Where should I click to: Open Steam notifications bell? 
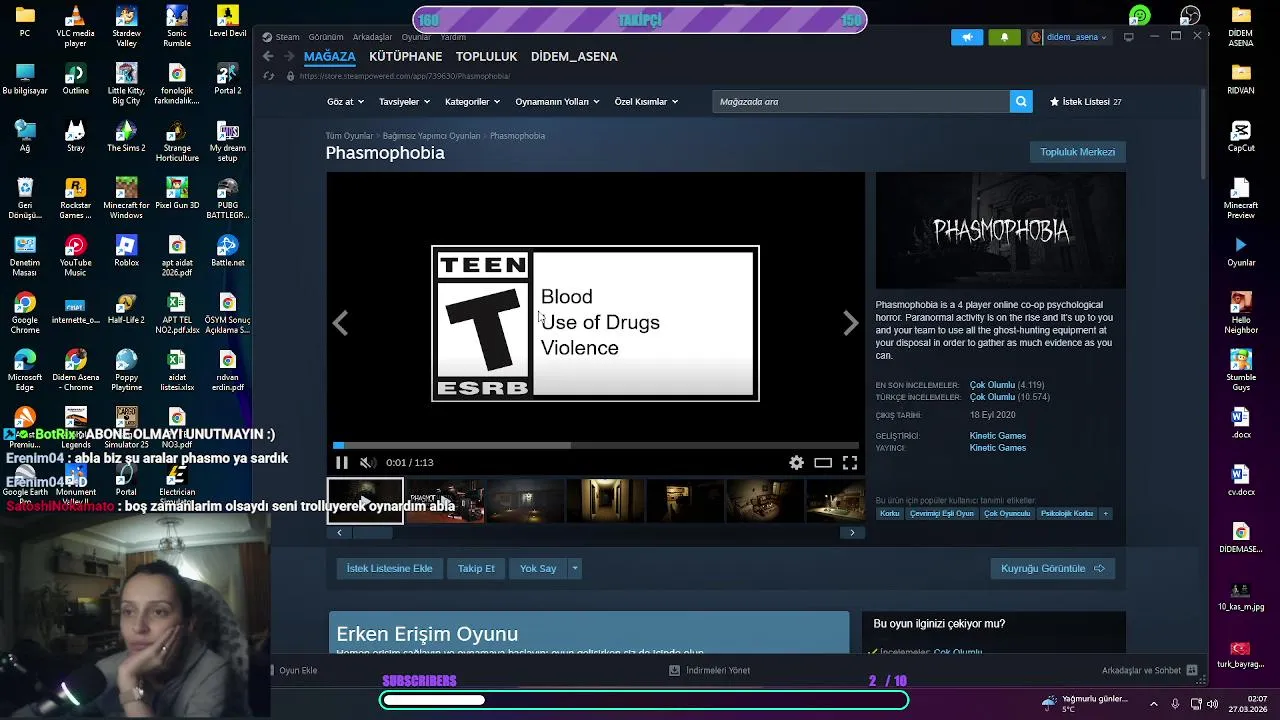point(1005,37)
